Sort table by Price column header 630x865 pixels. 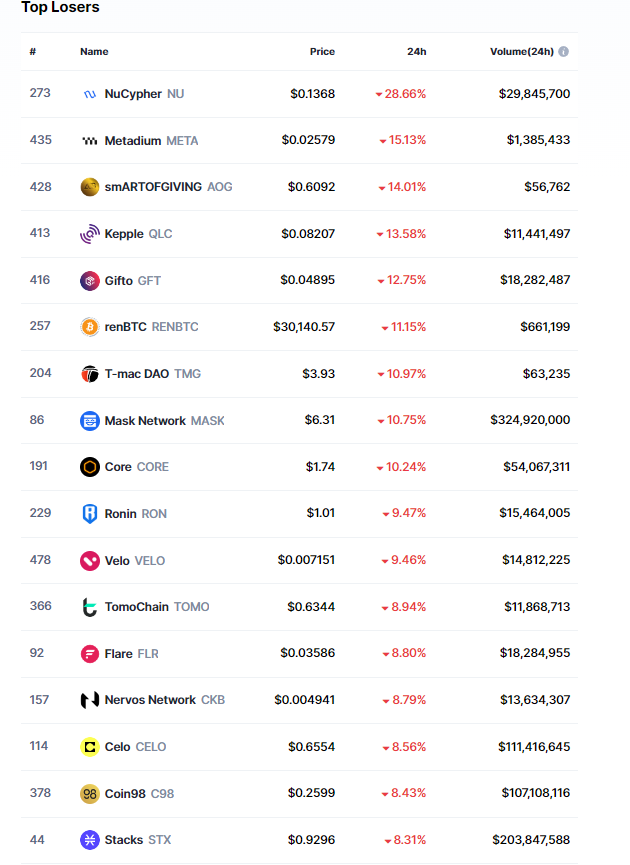click(322, 52)
